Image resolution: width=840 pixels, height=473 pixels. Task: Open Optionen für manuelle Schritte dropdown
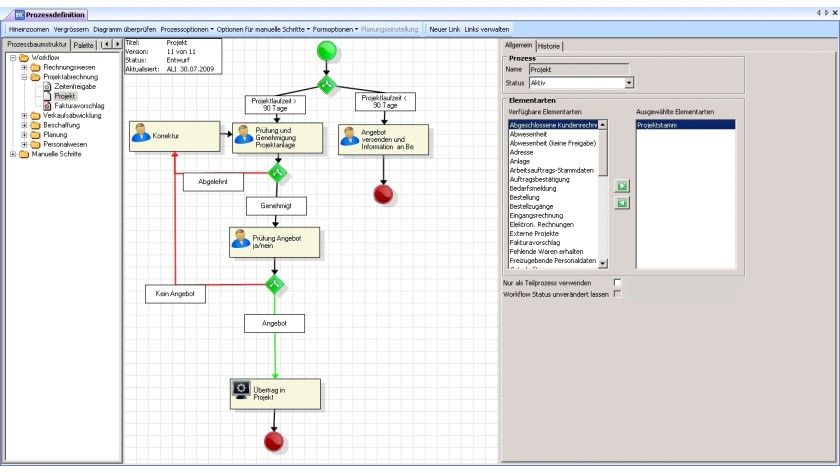263,29
